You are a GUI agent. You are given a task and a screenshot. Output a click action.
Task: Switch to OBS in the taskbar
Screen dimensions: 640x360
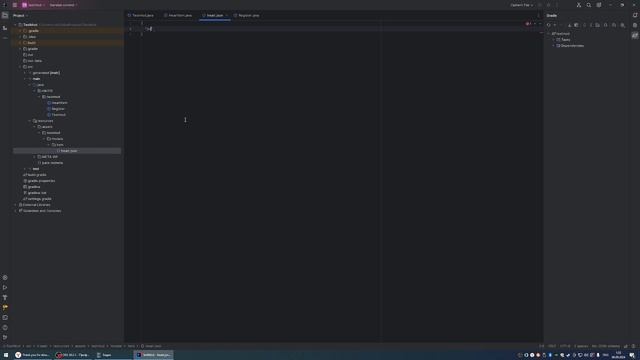pos(73,355)
